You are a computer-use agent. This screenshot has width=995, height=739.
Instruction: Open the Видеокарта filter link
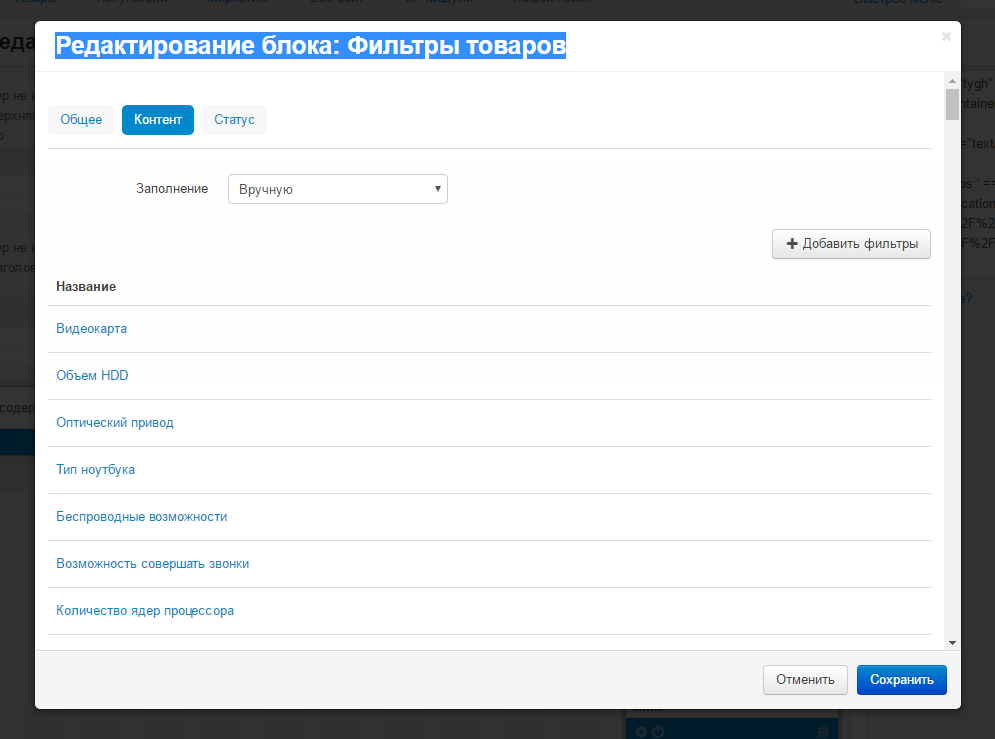91,329
